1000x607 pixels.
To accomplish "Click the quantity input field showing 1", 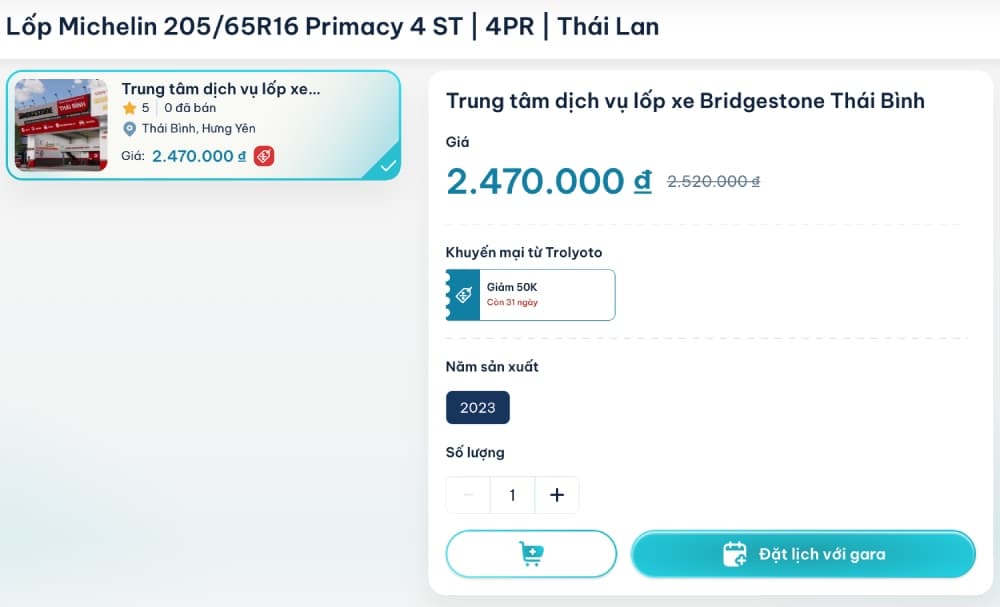I will (512, 495).
